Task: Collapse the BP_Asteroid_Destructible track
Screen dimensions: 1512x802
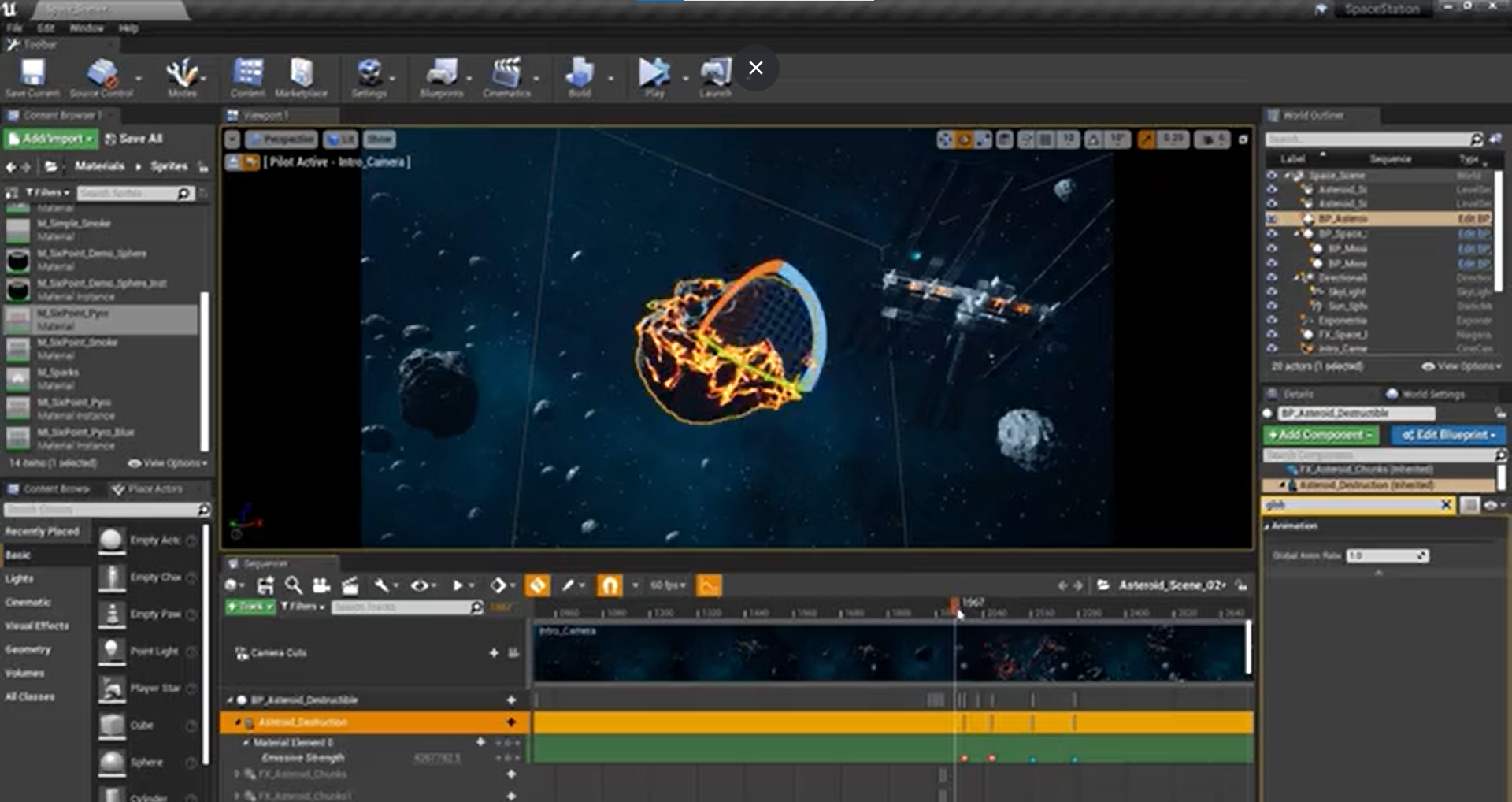Action: [231, 700]
